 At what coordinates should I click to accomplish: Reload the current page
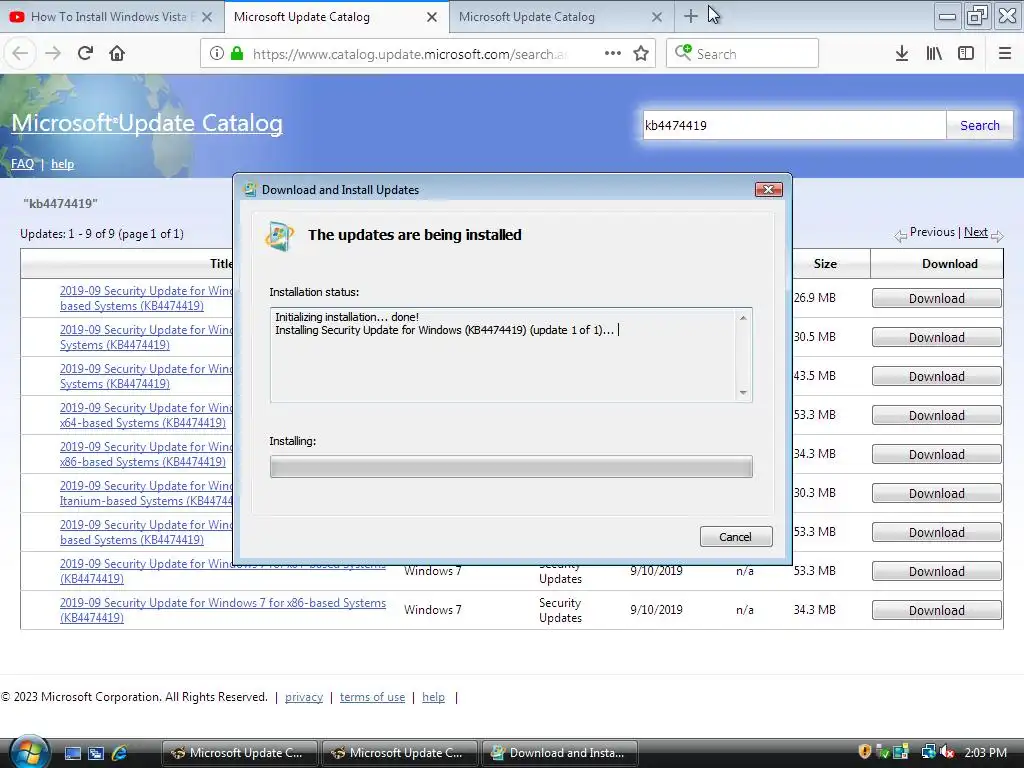[85, 54]
